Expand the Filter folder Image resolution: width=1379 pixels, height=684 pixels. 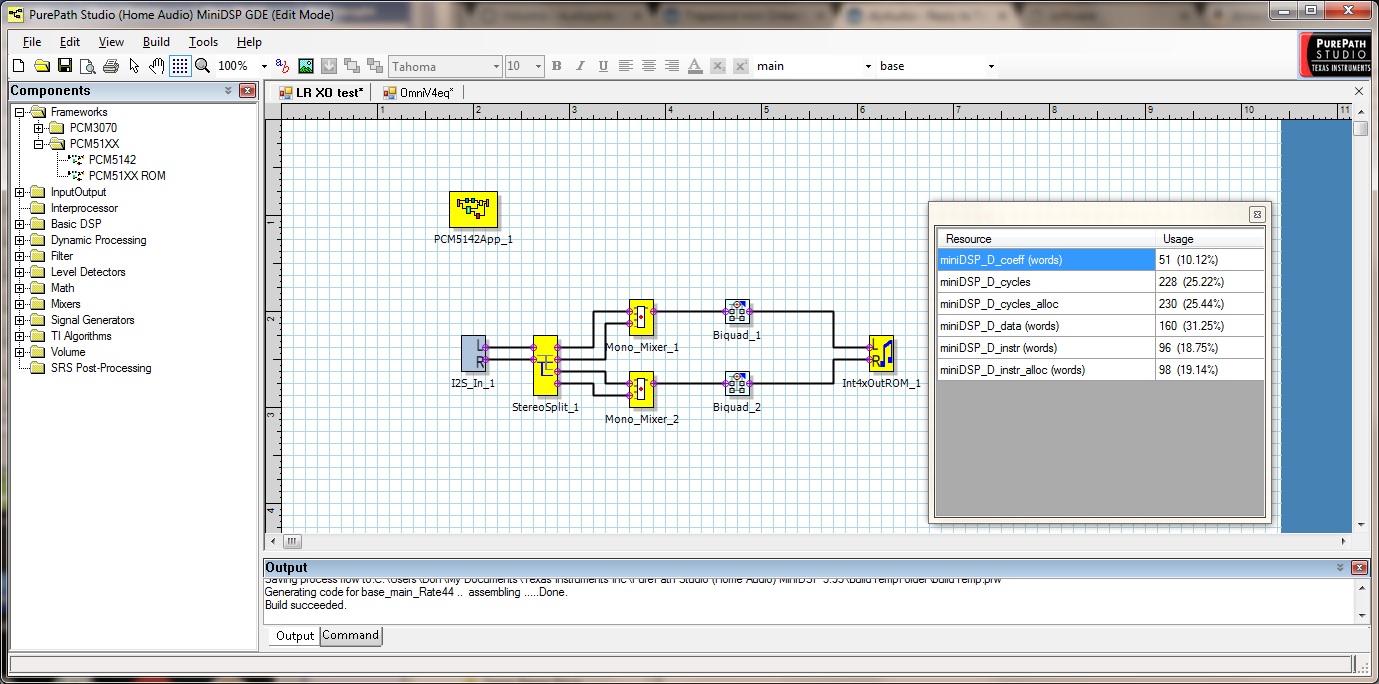click(21, 256)
